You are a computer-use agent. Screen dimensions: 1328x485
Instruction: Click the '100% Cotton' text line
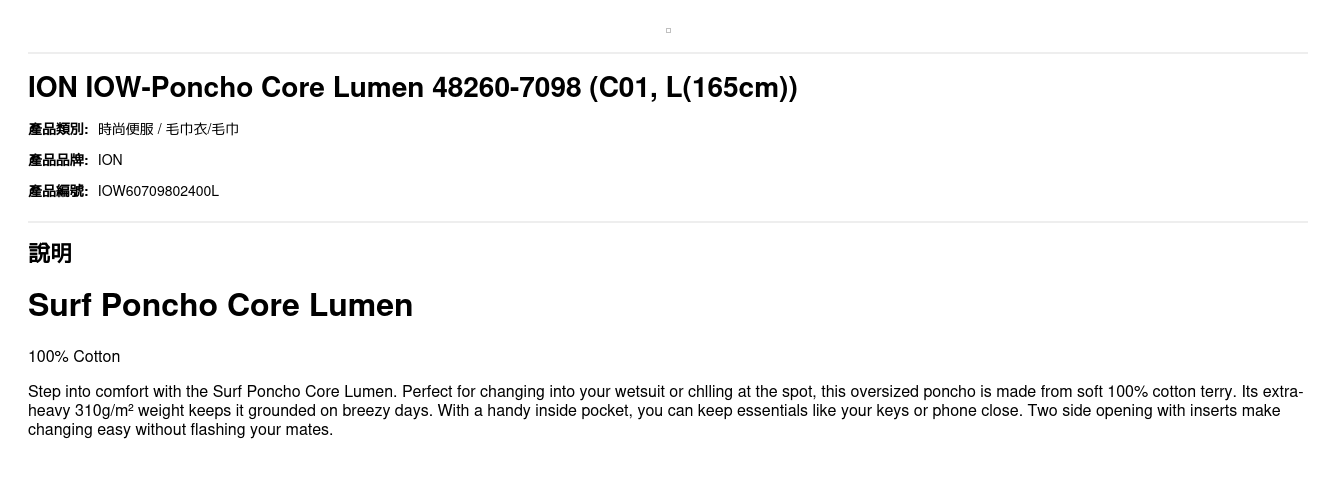[74, 357]
